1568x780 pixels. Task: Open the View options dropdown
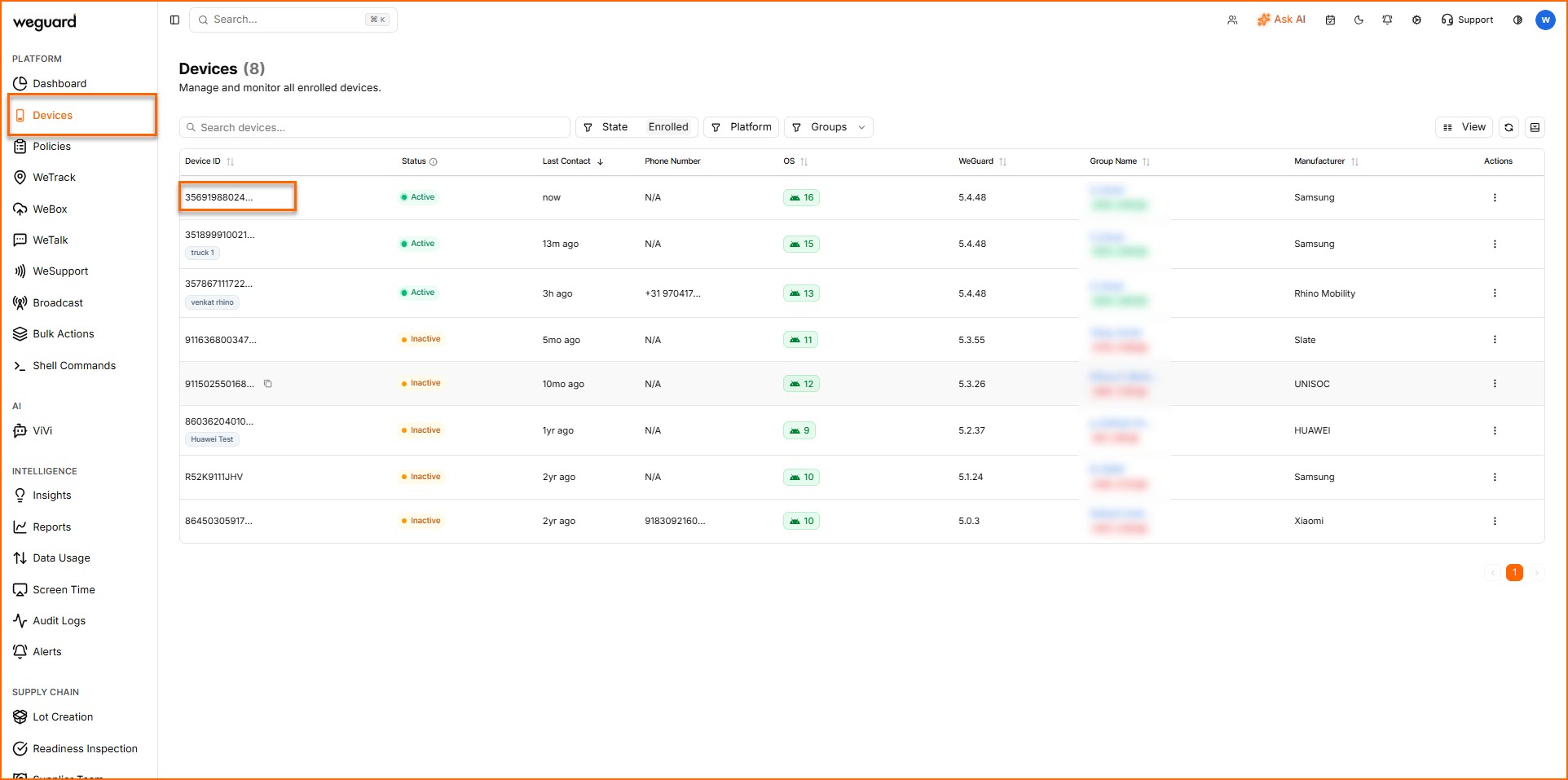click(1464, 127)
